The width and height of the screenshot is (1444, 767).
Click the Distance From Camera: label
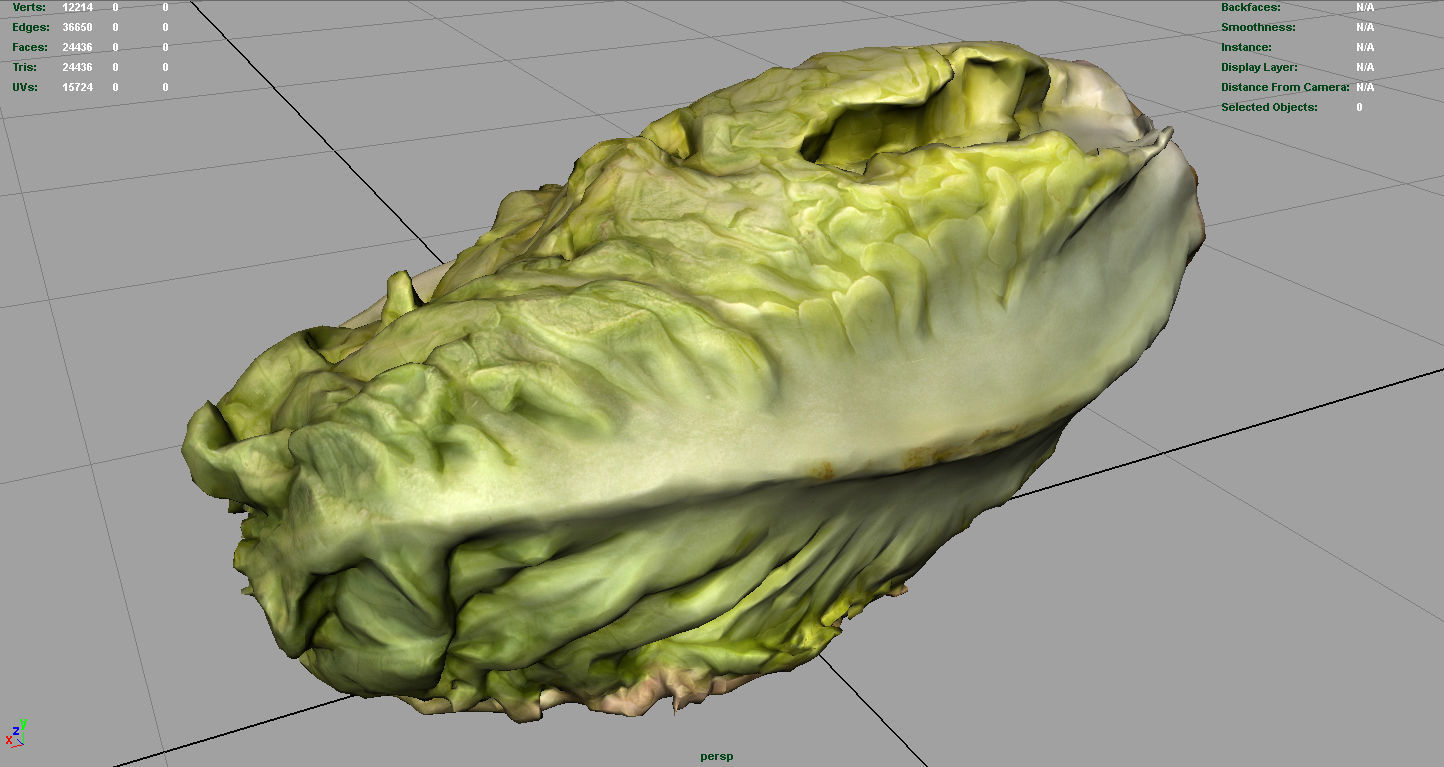[1285, 87]
